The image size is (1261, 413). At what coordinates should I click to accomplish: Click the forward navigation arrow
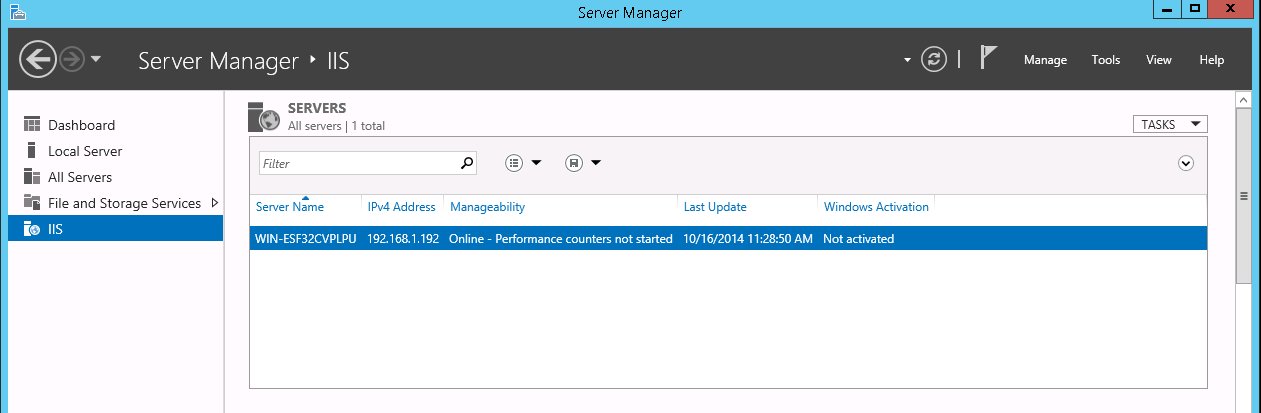(71, 59)
